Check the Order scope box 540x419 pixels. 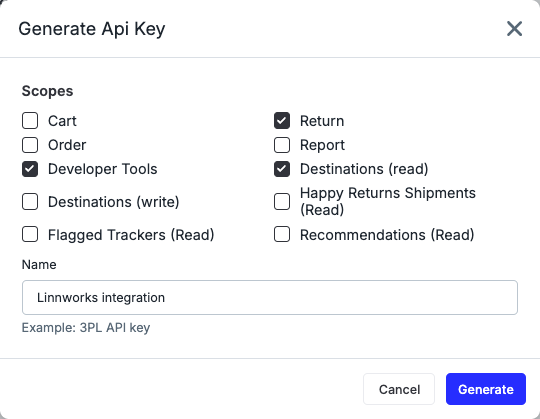click(x=30, y=145)
